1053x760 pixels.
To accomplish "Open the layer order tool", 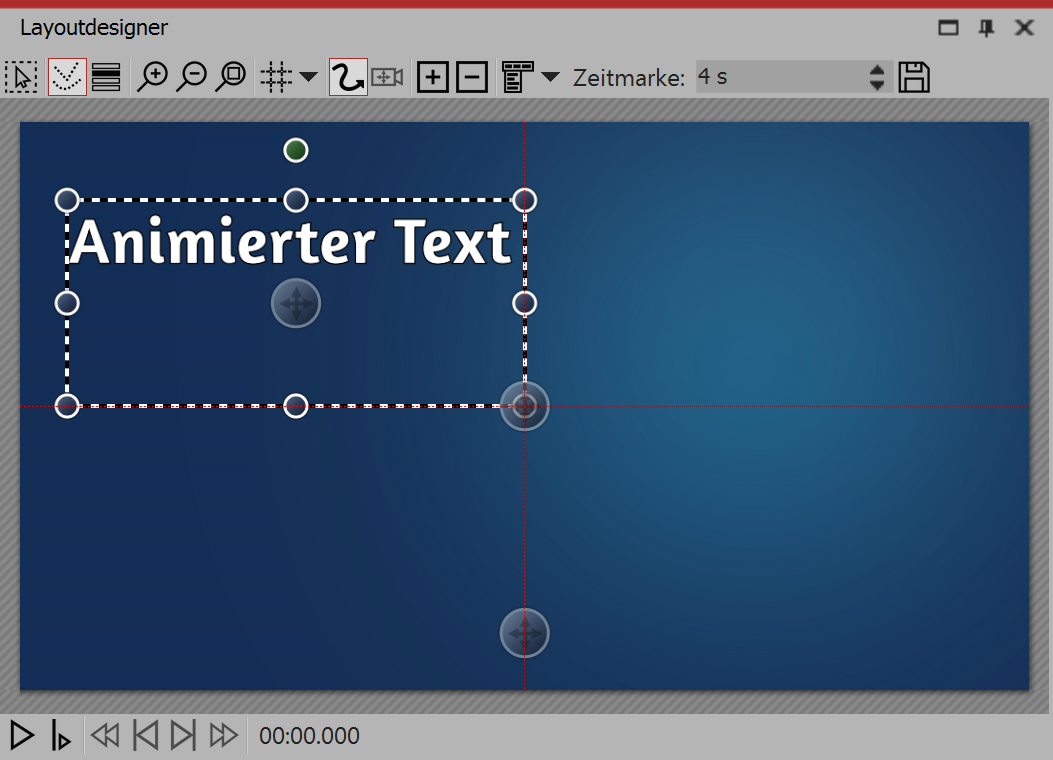I will tap(106, 76).
